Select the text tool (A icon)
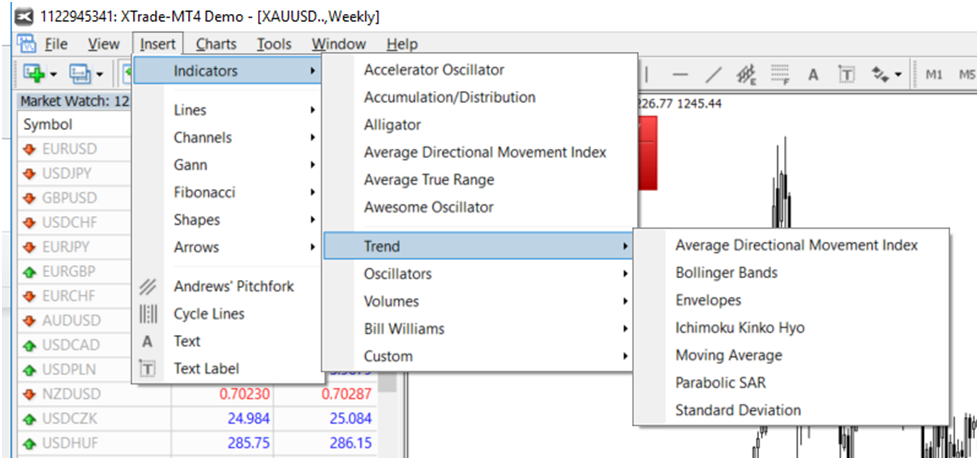 813,74
